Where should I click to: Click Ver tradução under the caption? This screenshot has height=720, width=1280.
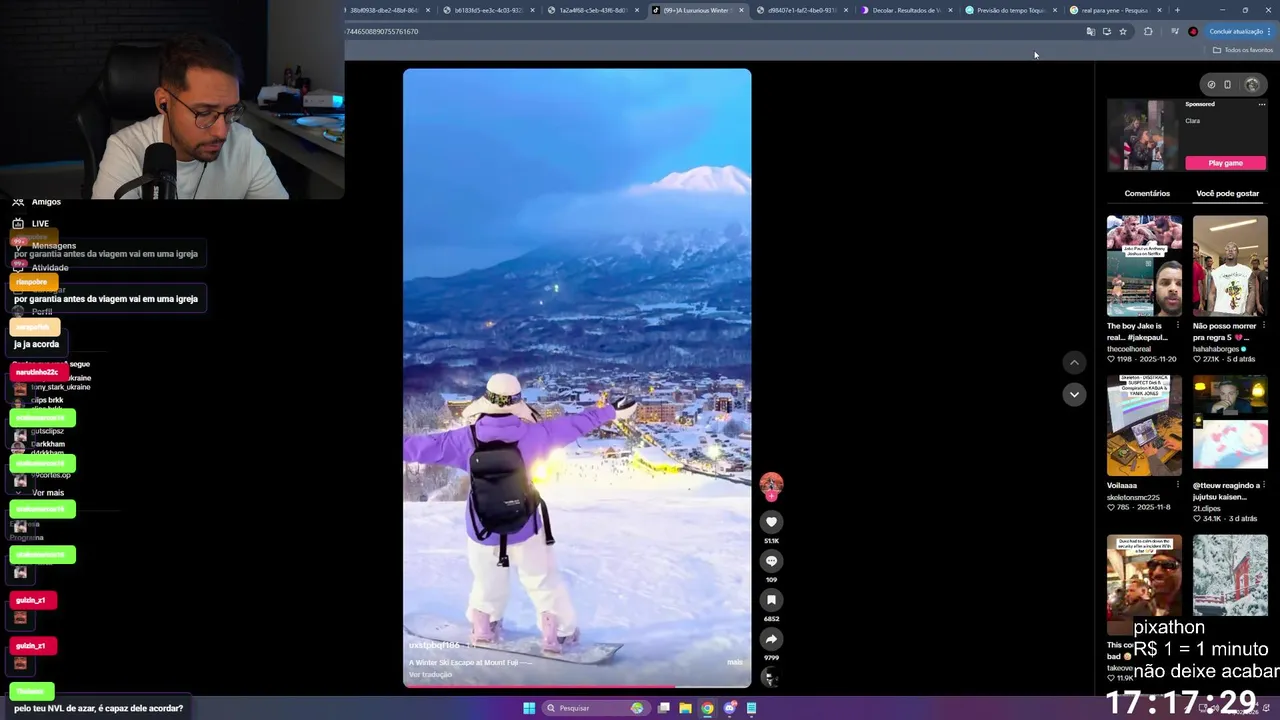[430, 674]
